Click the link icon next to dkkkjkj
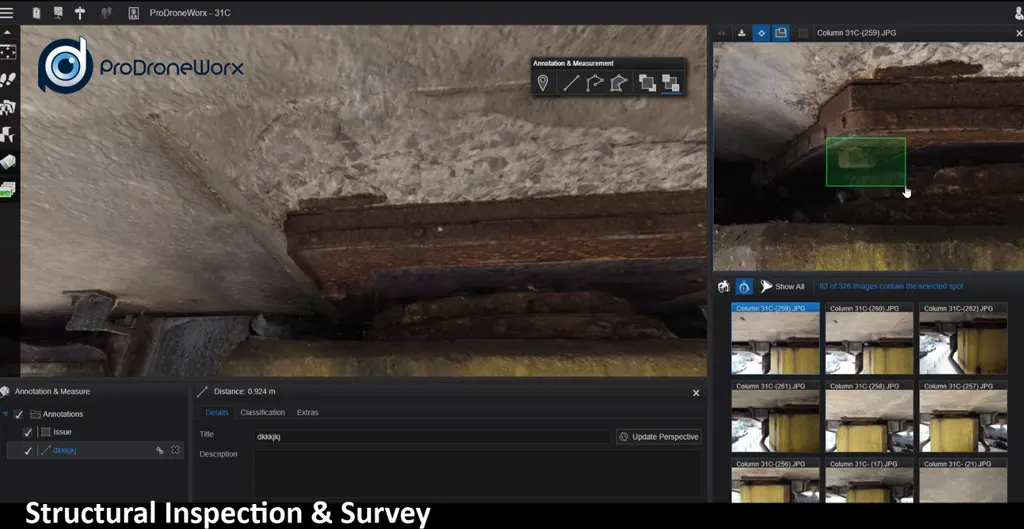1024x529 pixels. tap(159, 451)
